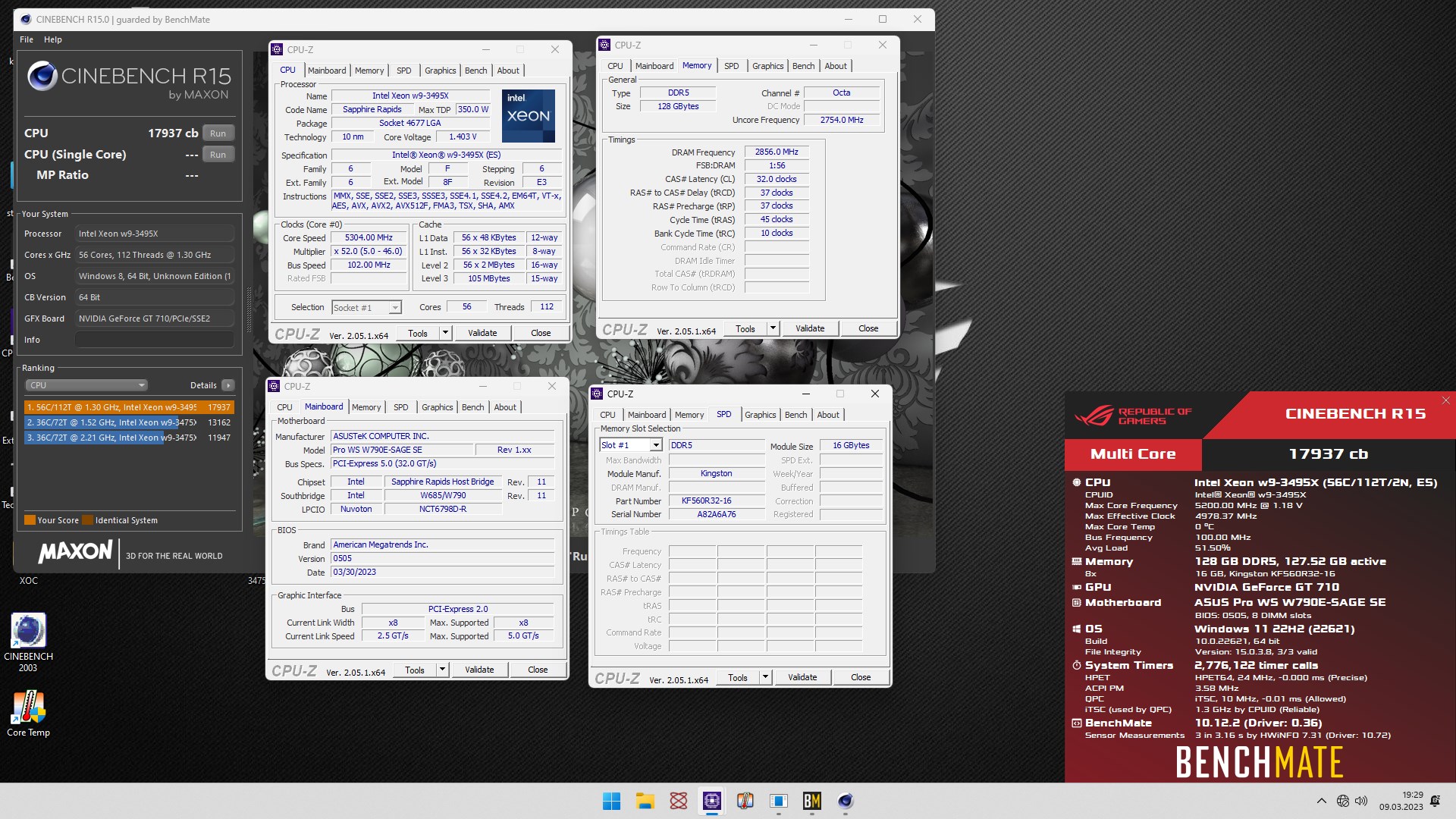Click the BIOS date value 03/30/2023
Image resolution: width=1456 pixels, height=819 pixels.
coord(443,572)
